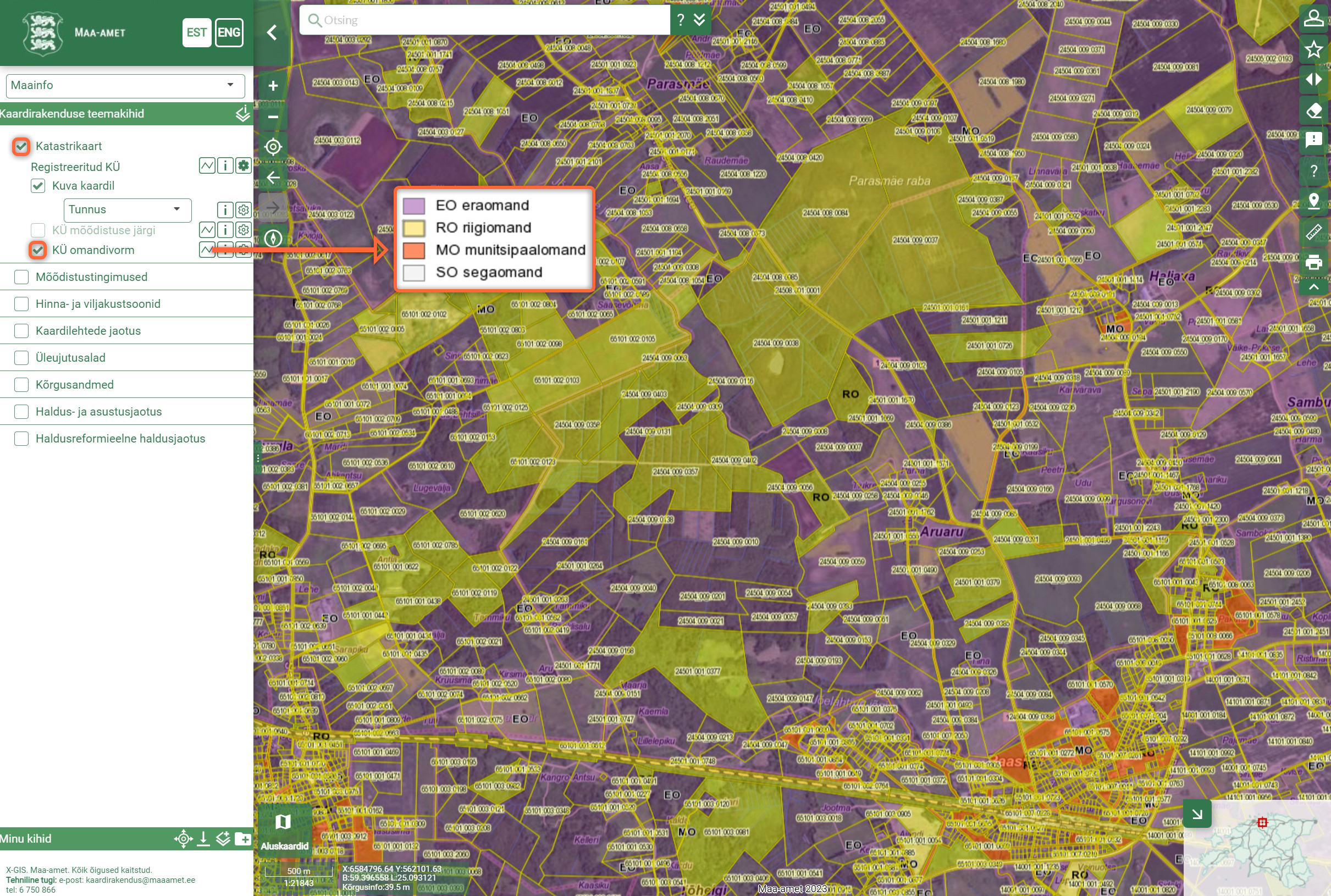Go to next map view arrow
Image resolution: width=1331 pixels, height=896 pixels.
click(273, 207)
